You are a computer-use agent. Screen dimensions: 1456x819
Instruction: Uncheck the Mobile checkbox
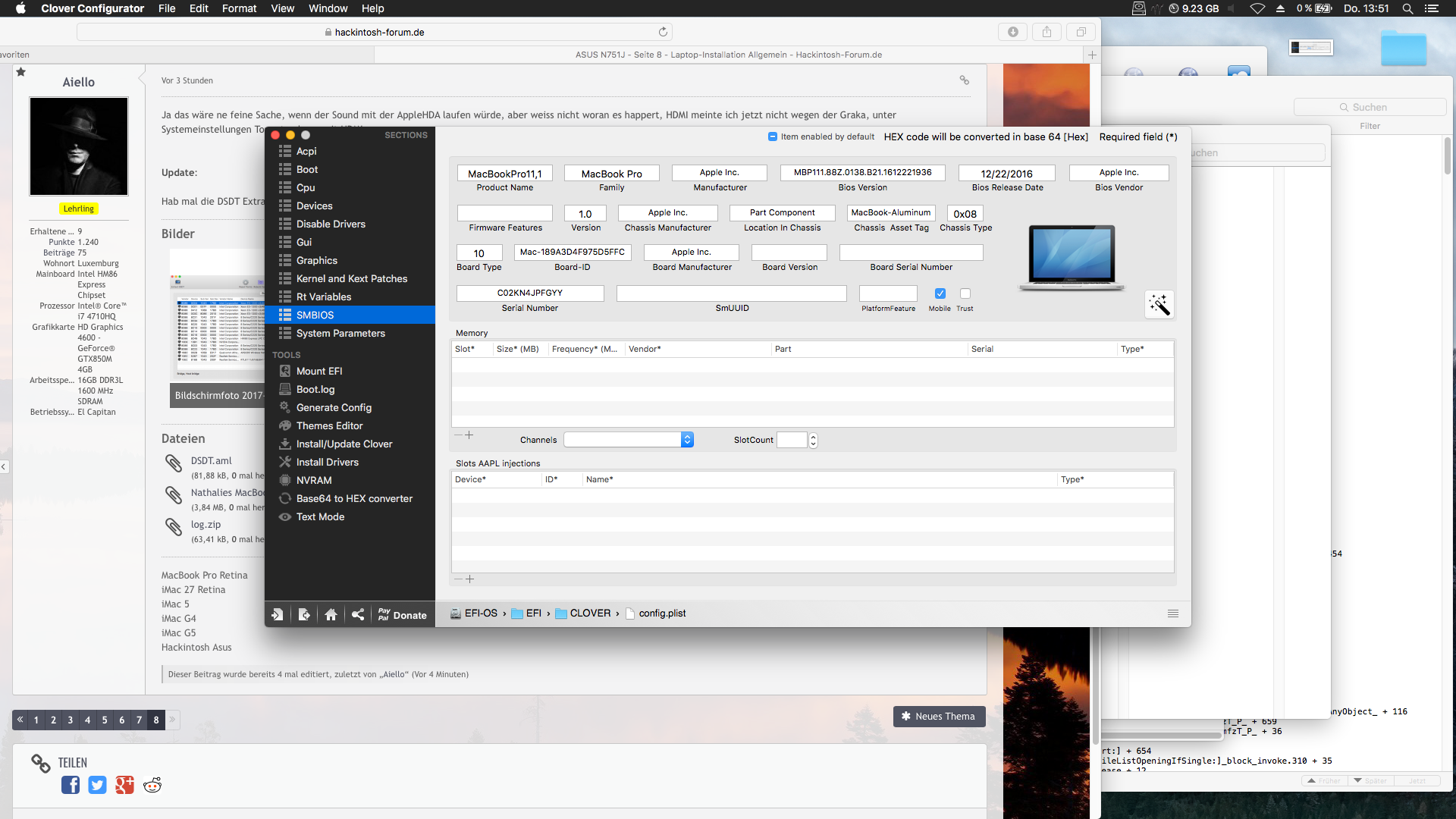(x=940, y=293)
